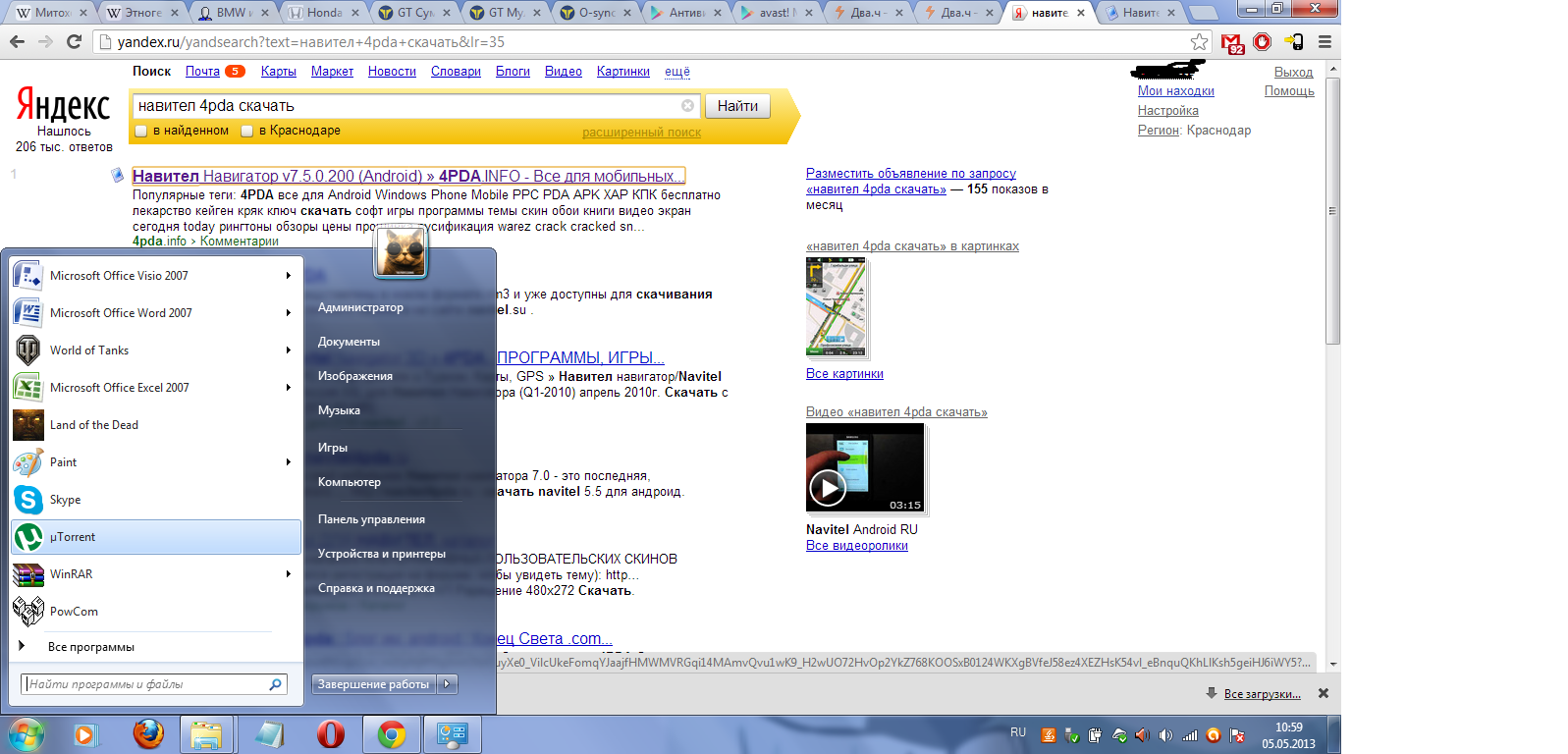
Task: Click the RU language indicator in taskbar
Action: click(1018, 732)
